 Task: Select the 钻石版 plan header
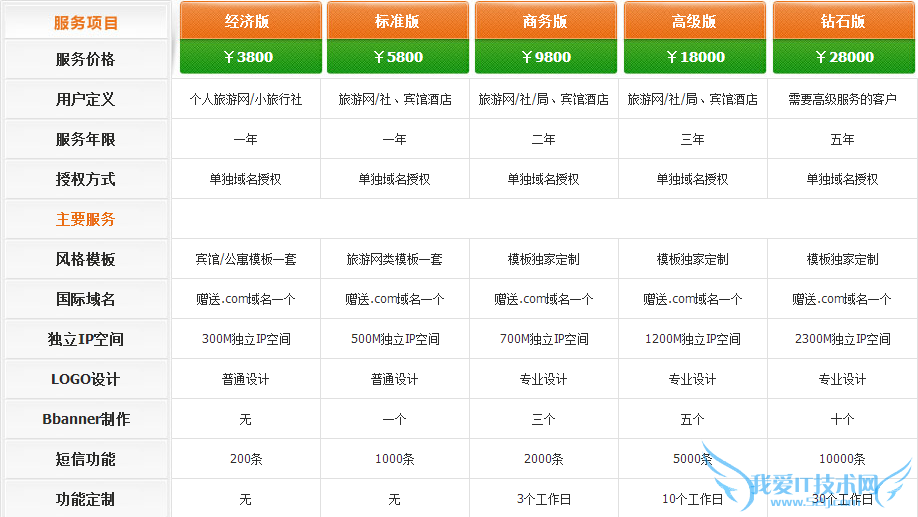[844, 20]
